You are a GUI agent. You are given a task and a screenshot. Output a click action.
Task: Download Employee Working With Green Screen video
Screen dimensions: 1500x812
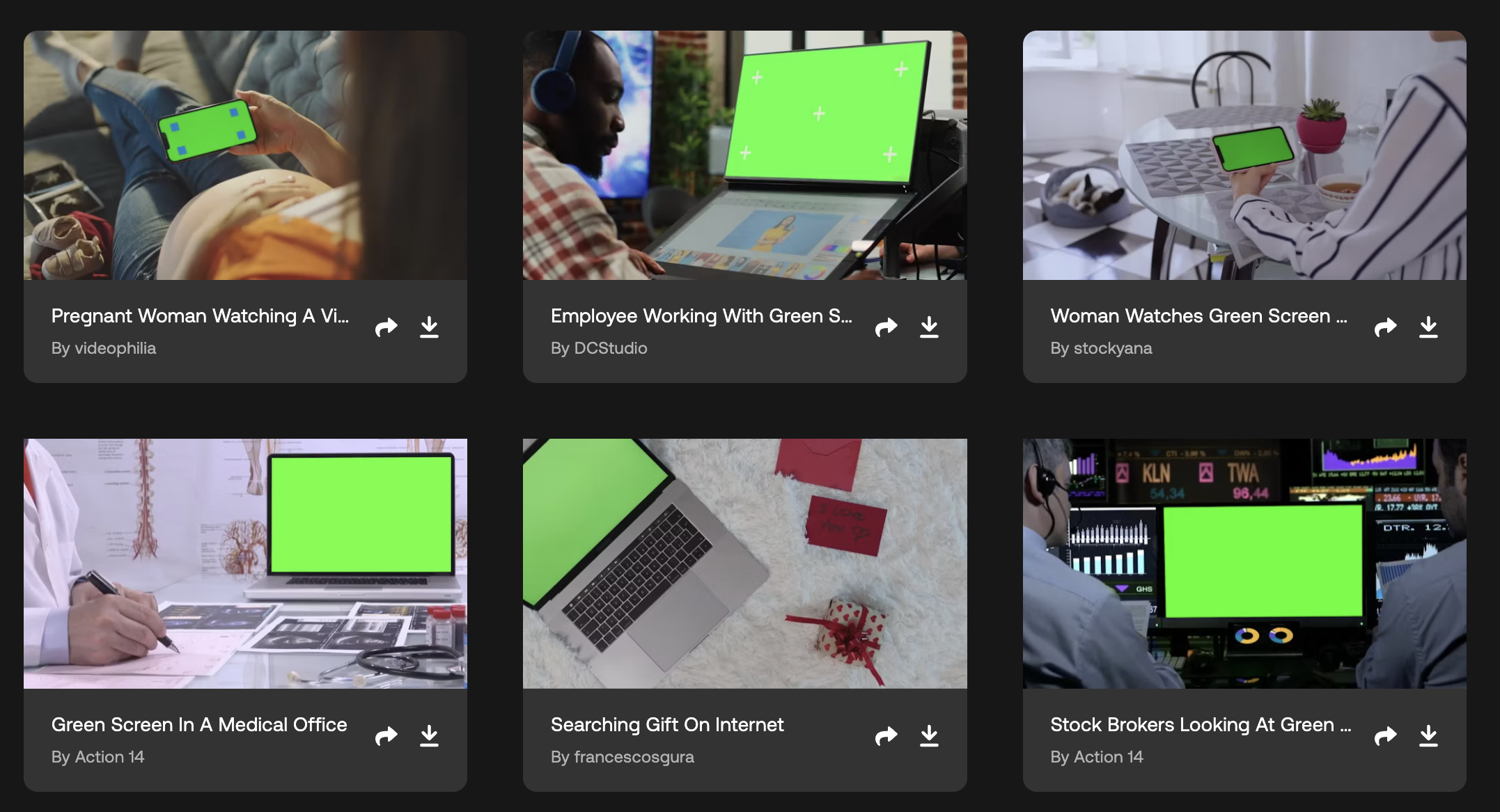click(x=929, y=327)
